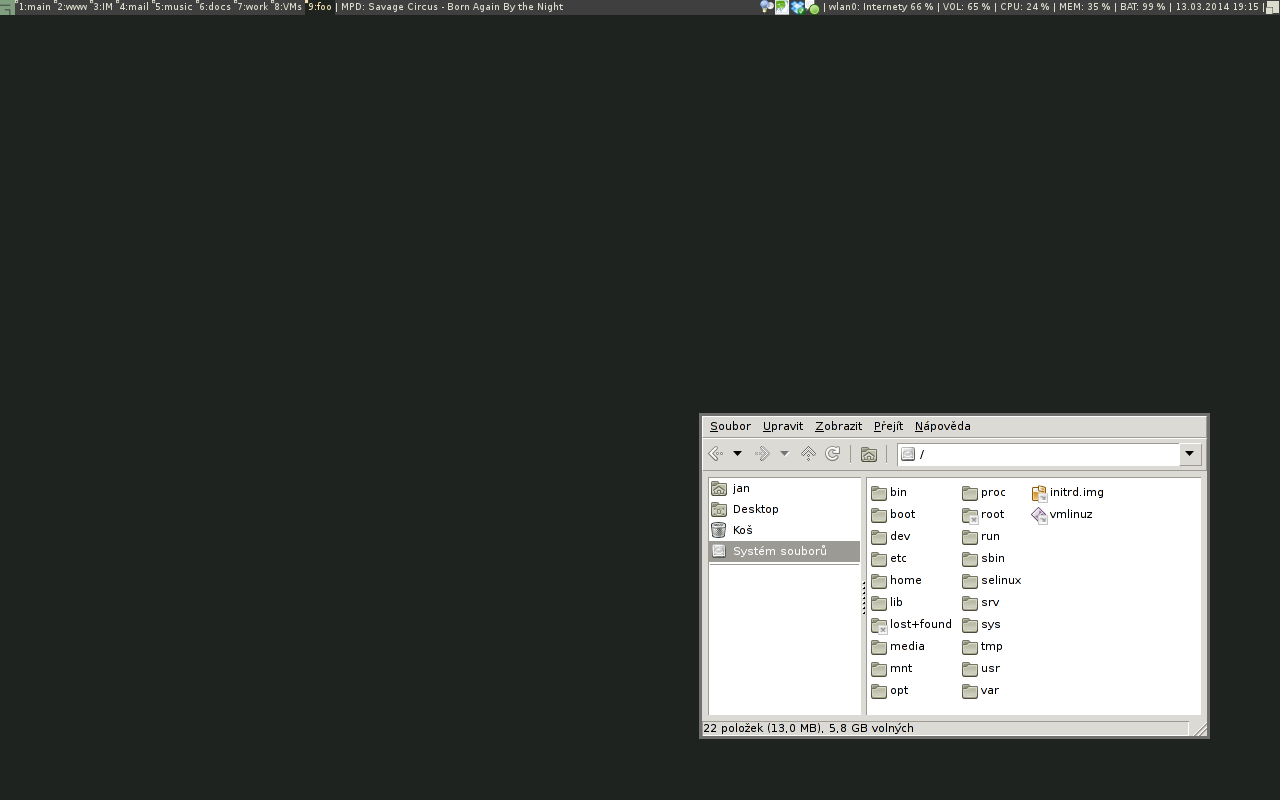Go up to the parent folder

pyautogui.click(x=808, y=454)
